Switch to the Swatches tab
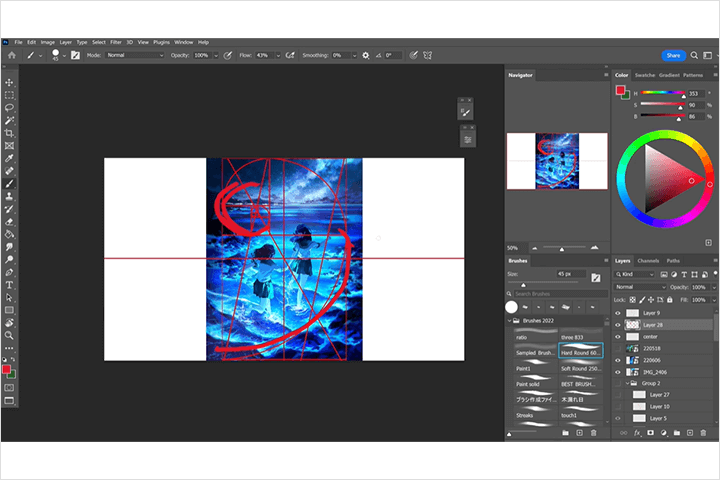This screenshot has width=720, height=480. tap(645, 75)
